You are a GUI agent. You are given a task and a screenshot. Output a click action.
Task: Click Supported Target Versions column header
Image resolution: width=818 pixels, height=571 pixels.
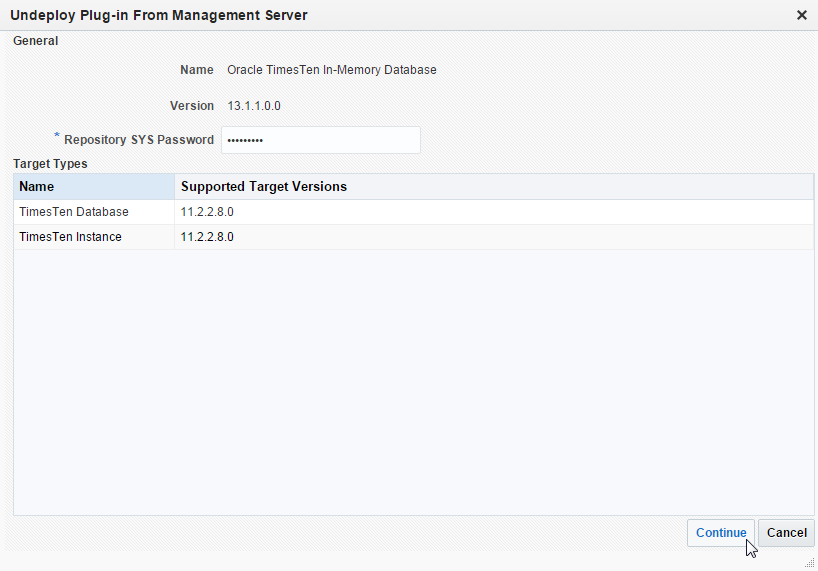tap(494, 187)
